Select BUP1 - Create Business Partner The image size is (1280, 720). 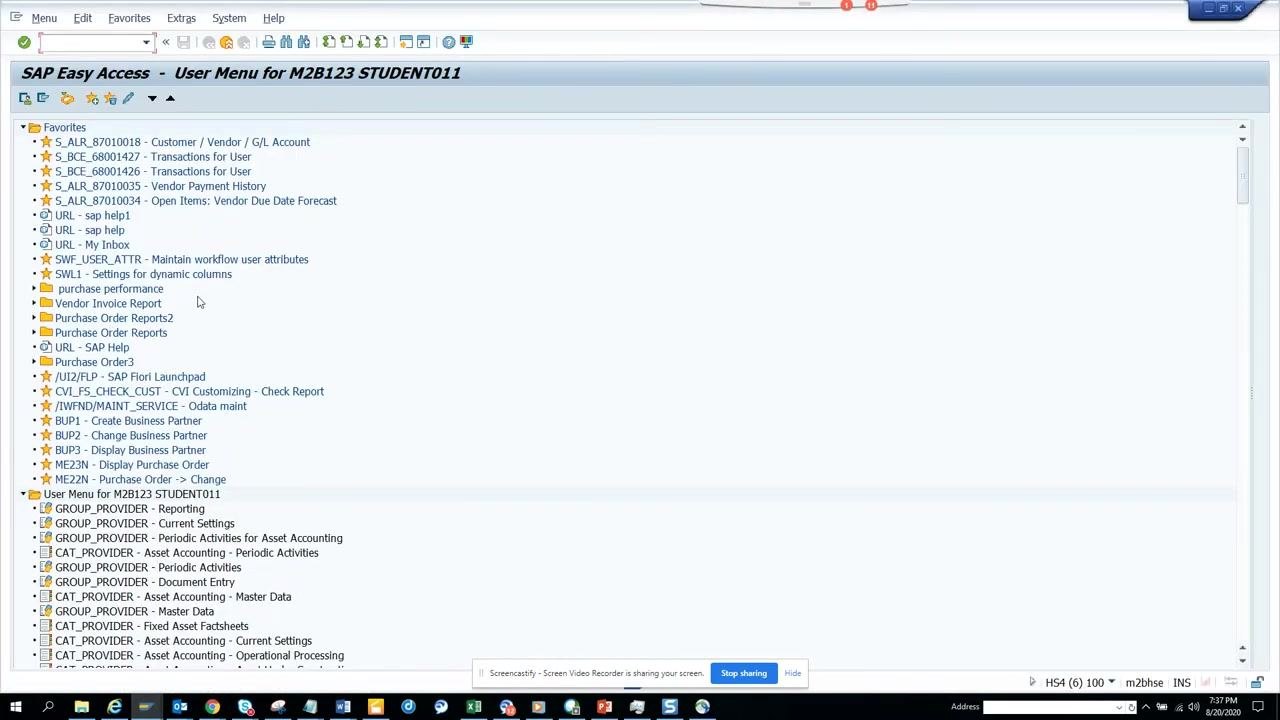pyautogui.click(x=128, y=421)
